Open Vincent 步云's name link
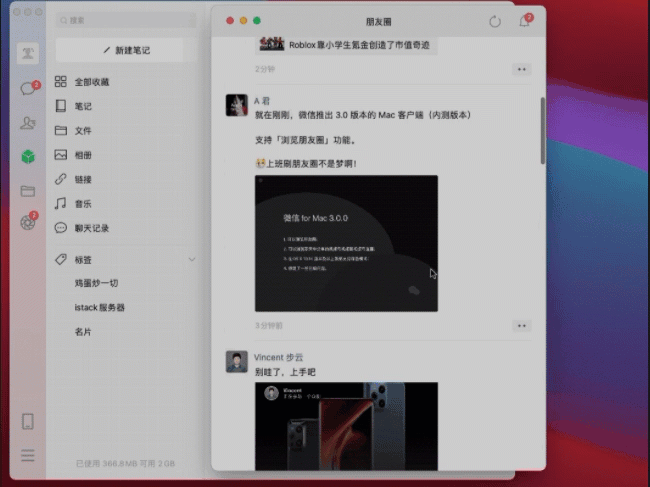The height and width of the screenshot is (487, 650). [x=279, y=357]
